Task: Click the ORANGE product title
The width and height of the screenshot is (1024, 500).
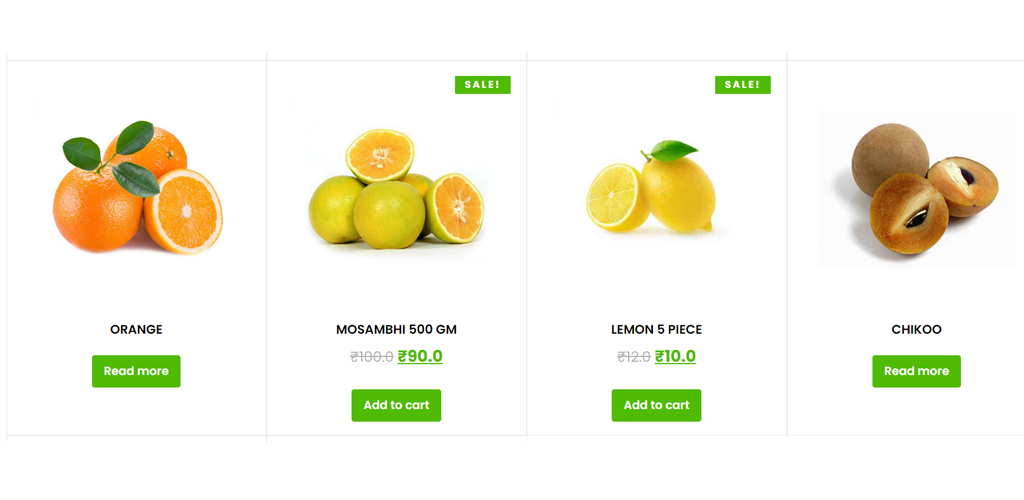Action: click(136, 330)
